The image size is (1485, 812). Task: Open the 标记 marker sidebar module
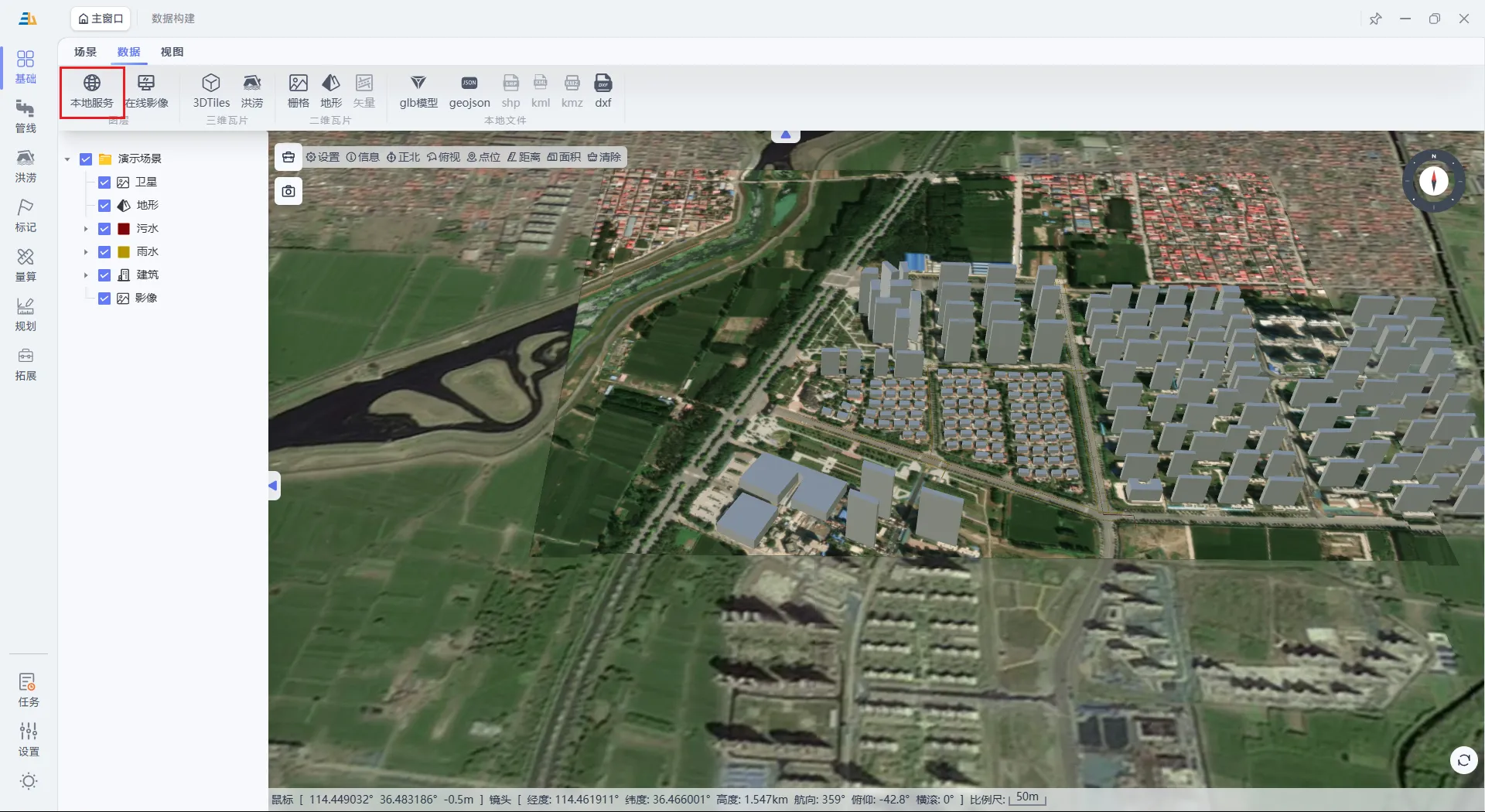[26, 216]
